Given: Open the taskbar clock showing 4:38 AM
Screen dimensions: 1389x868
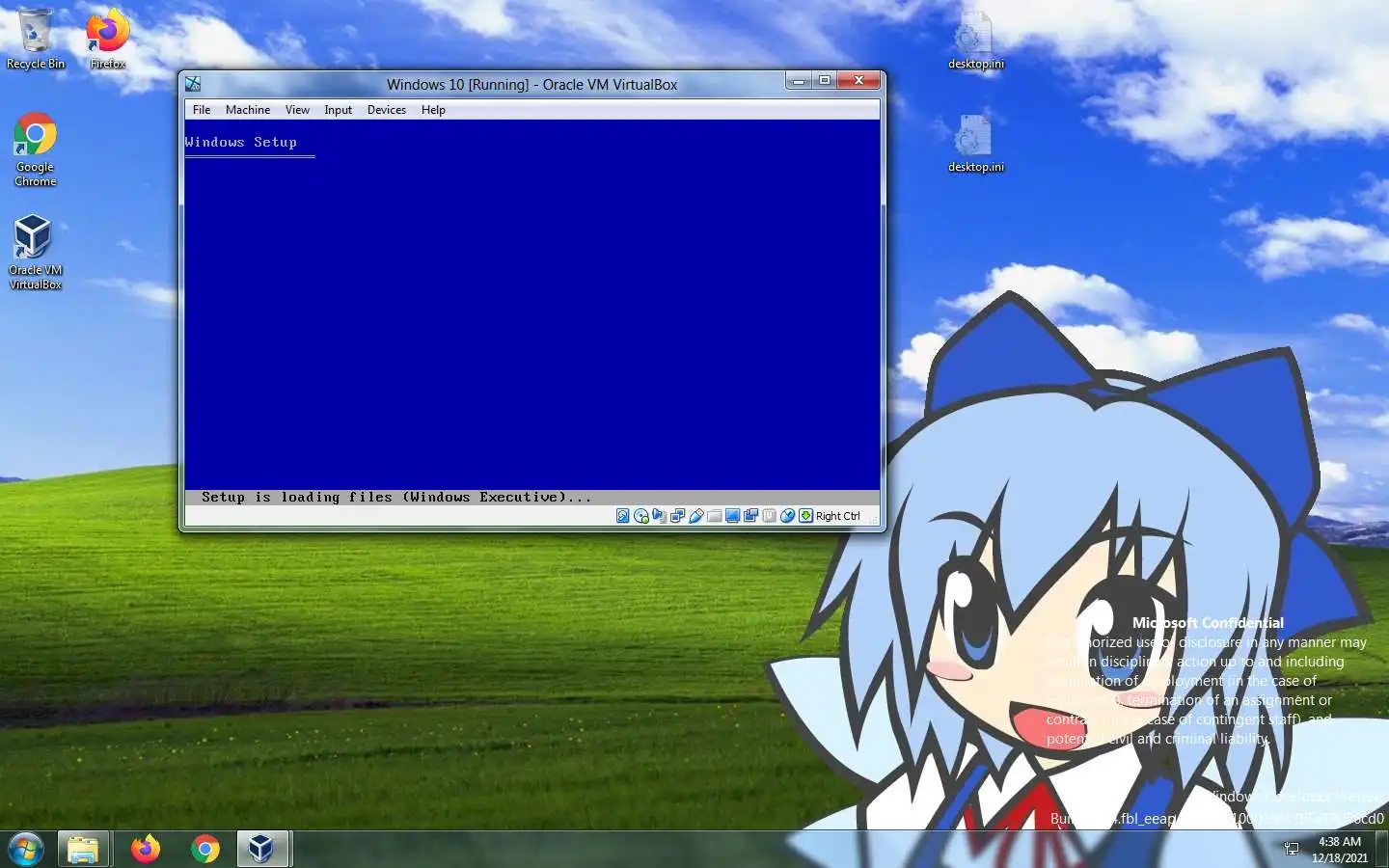Looking at the screenshot, I should [x=1339, y=849].
